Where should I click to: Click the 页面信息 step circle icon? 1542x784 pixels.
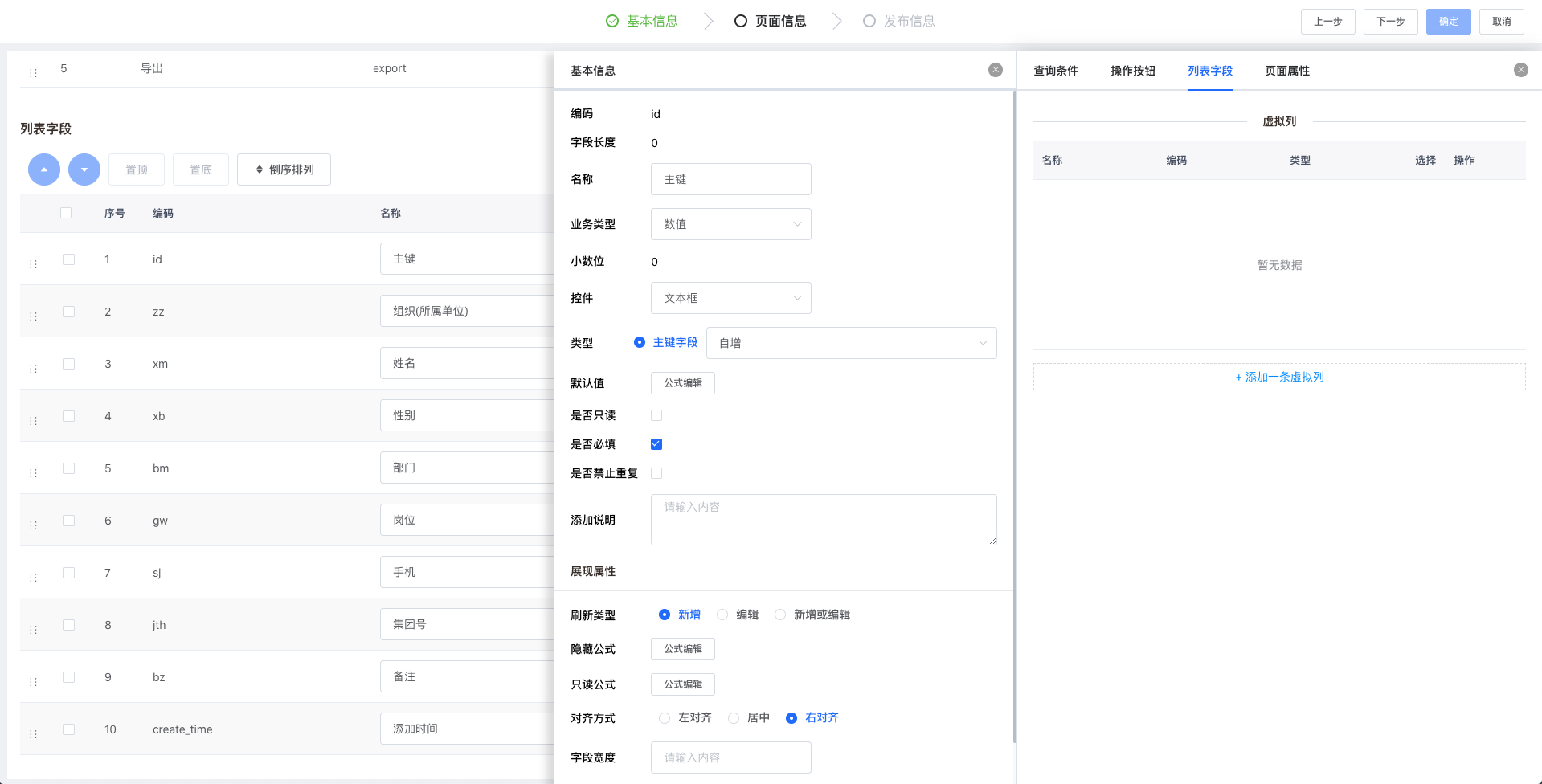point(741,21)
